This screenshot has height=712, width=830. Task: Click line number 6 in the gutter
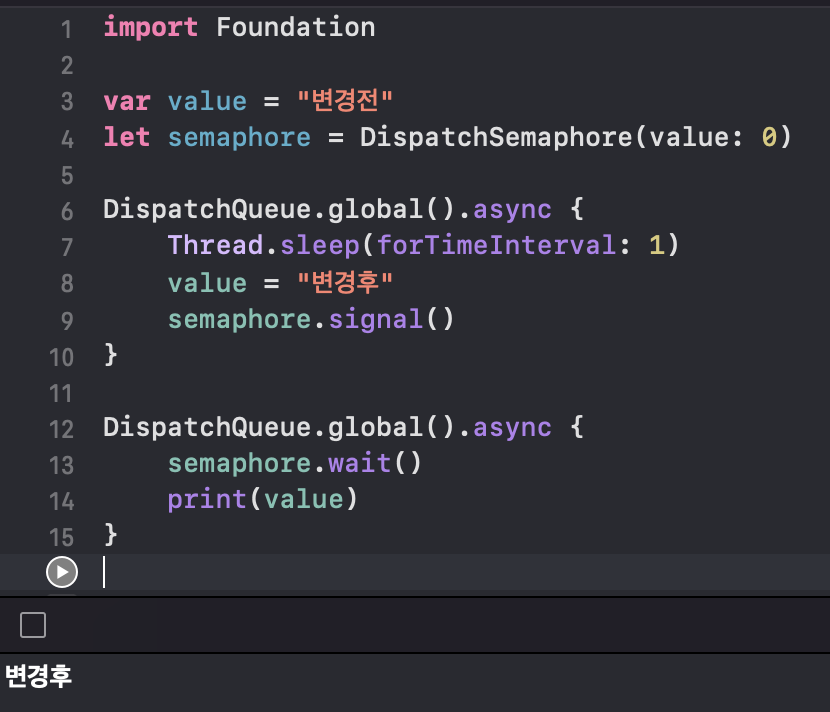tap(67, 211)
